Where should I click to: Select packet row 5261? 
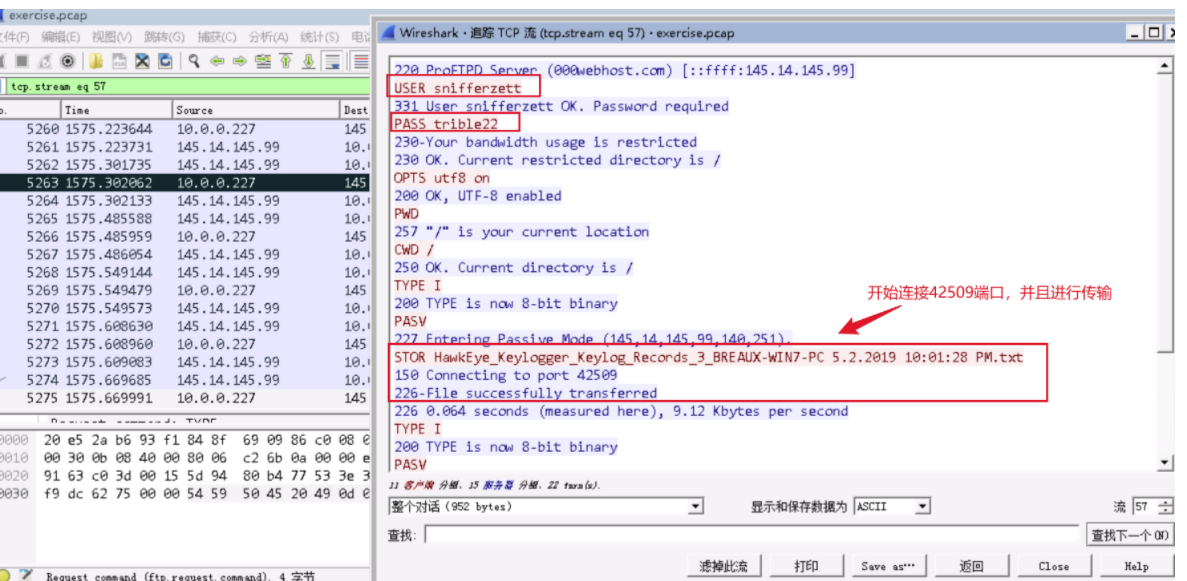point(185,147)
